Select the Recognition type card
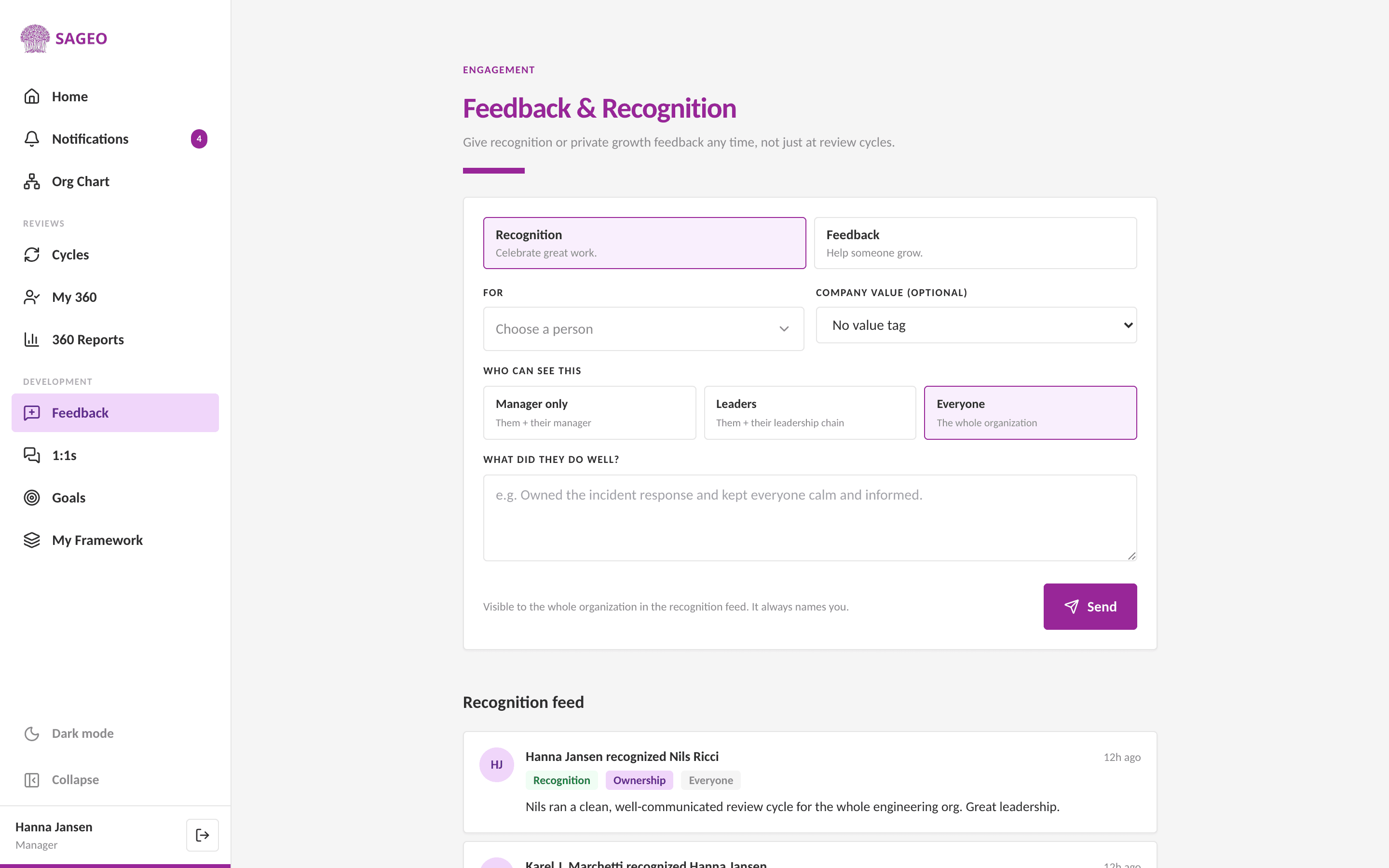 644,243
